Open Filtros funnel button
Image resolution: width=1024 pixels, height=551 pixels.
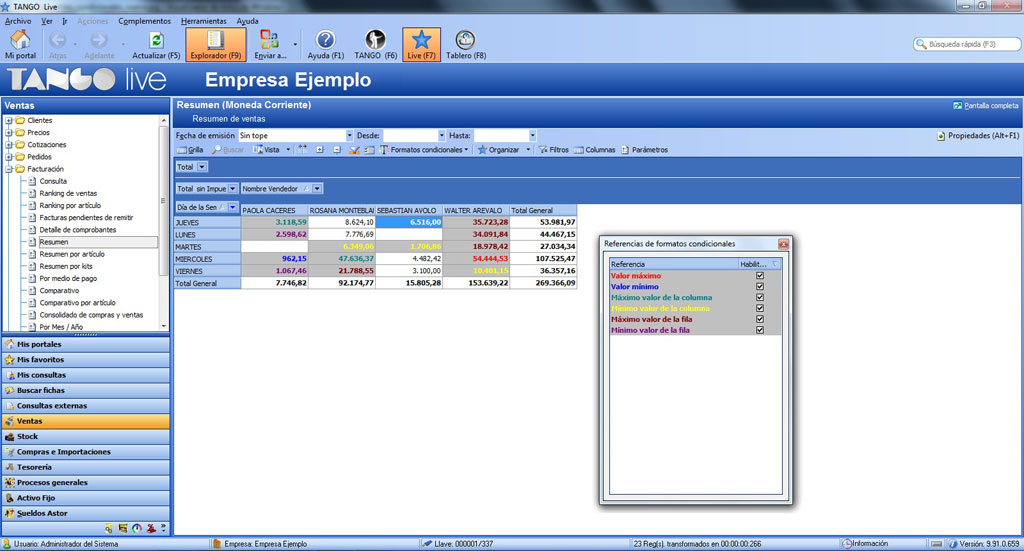coord(552,150)
